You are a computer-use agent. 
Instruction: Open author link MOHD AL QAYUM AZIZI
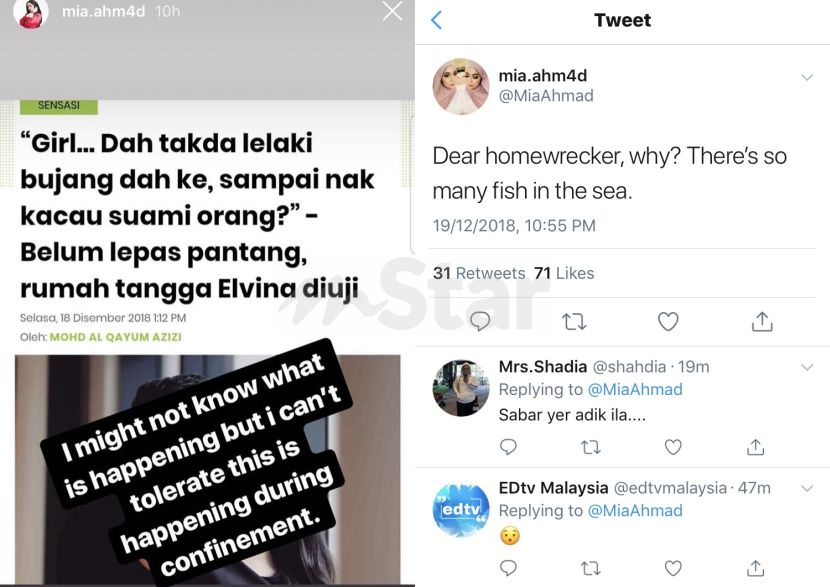[115, 337]
